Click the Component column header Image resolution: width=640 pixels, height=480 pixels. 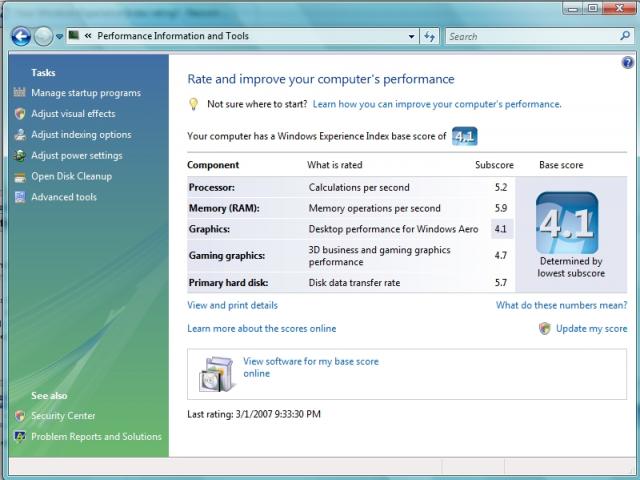point(213,165)
